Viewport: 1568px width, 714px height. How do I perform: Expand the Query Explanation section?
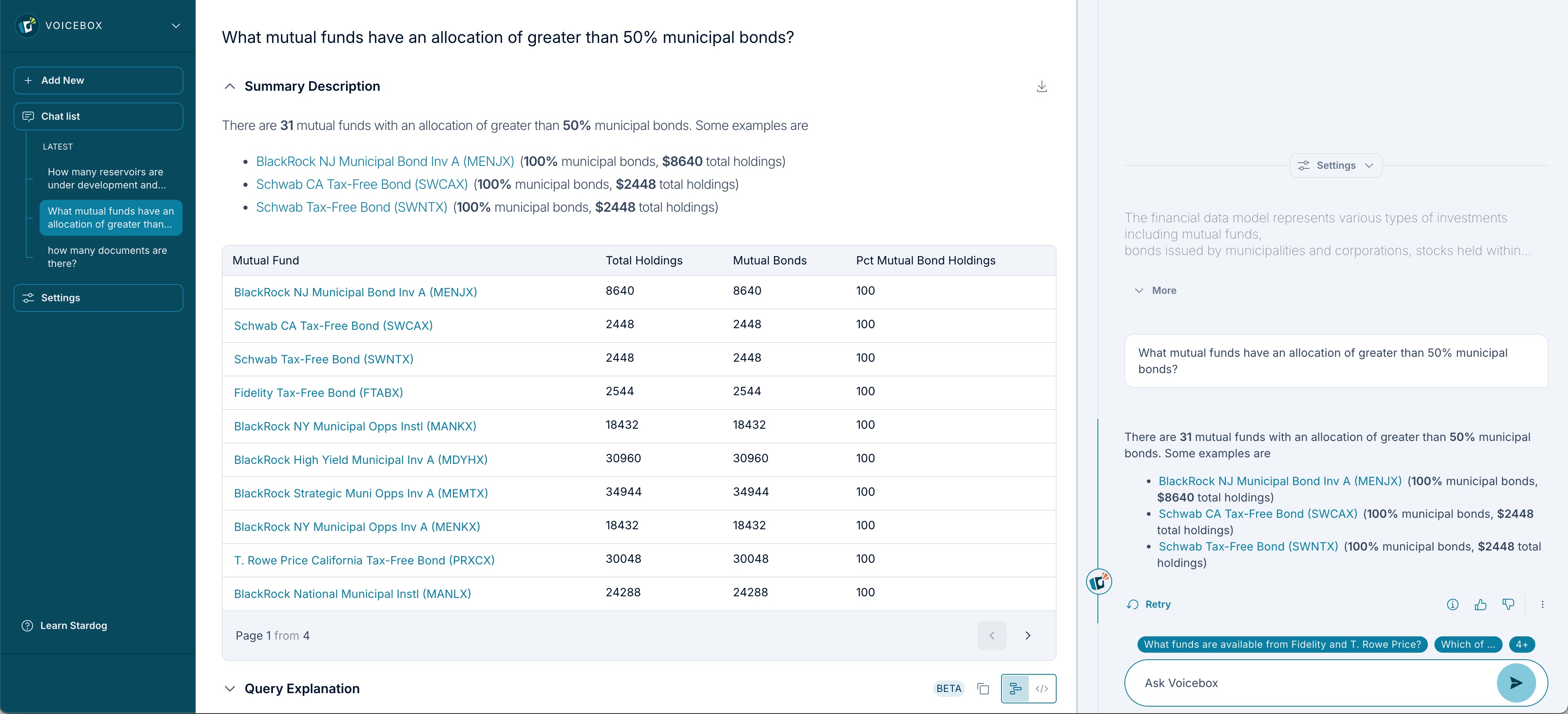tap(230, 689)
